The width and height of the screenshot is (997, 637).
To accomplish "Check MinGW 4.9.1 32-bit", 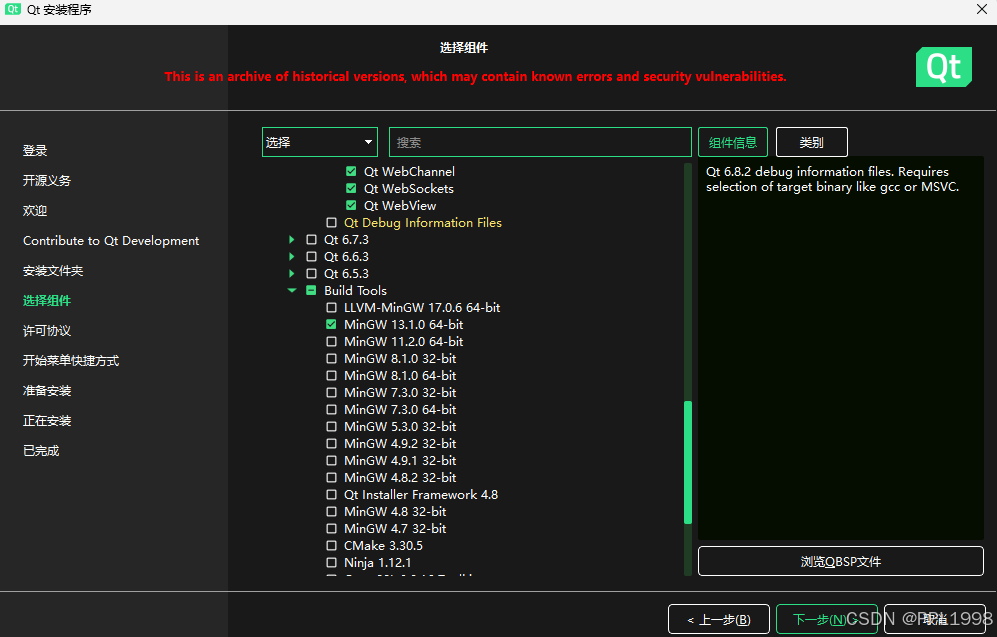I will click(x=331, y=460).
